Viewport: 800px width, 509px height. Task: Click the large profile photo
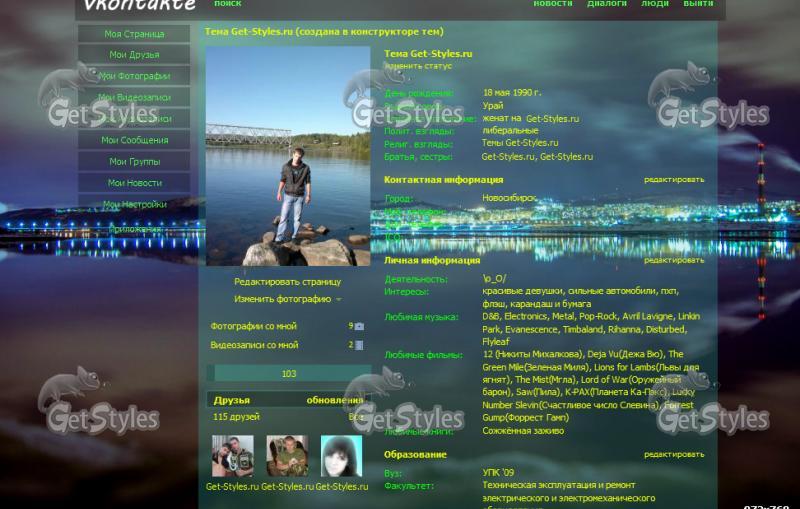coord(287,156)
